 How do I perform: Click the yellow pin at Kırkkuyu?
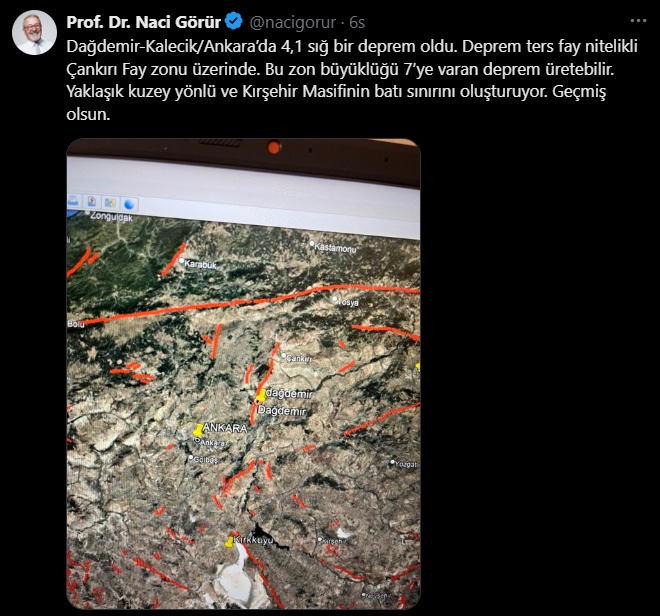point(229,542)
